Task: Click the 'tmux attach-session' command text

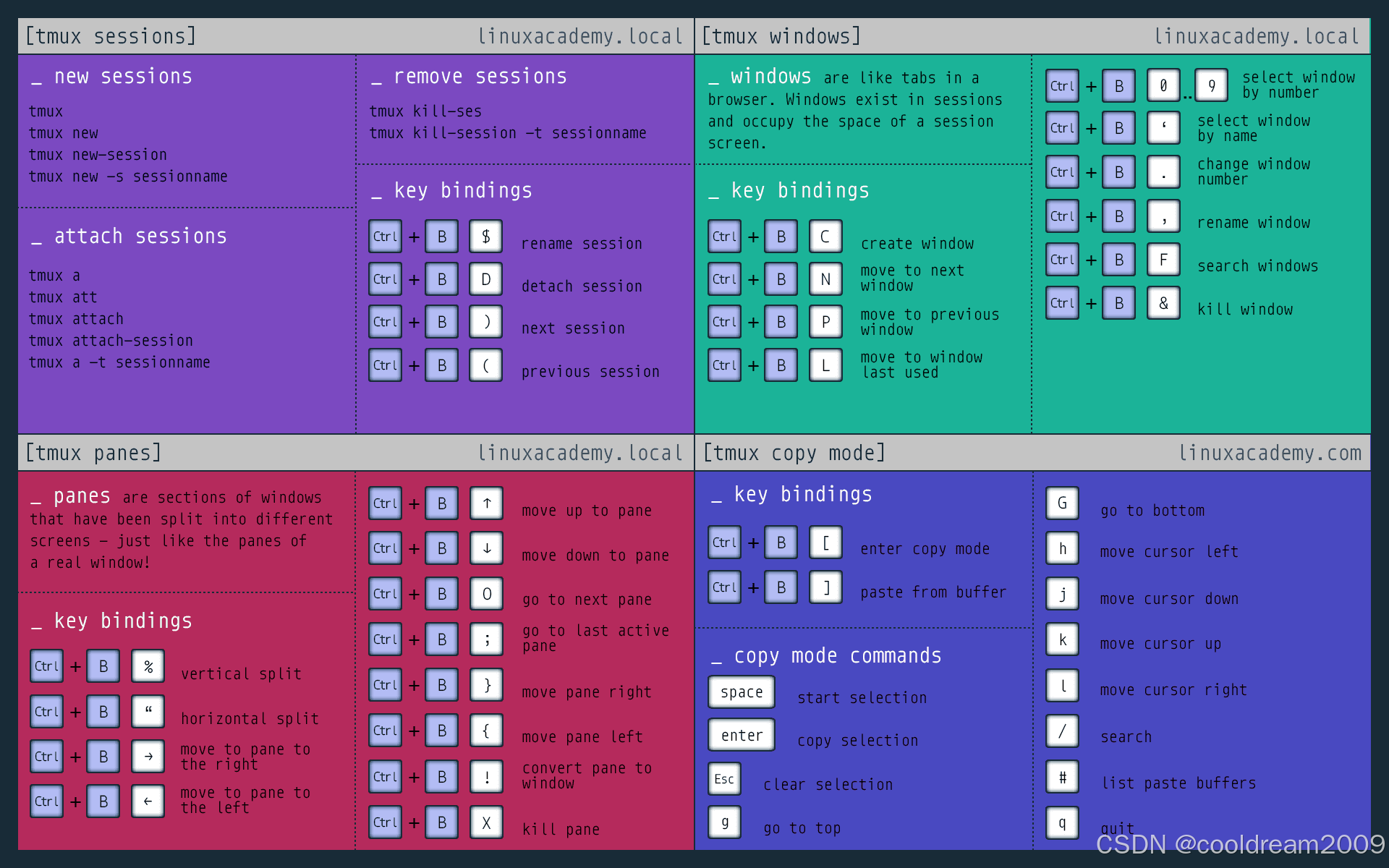Action: point(111,341)
